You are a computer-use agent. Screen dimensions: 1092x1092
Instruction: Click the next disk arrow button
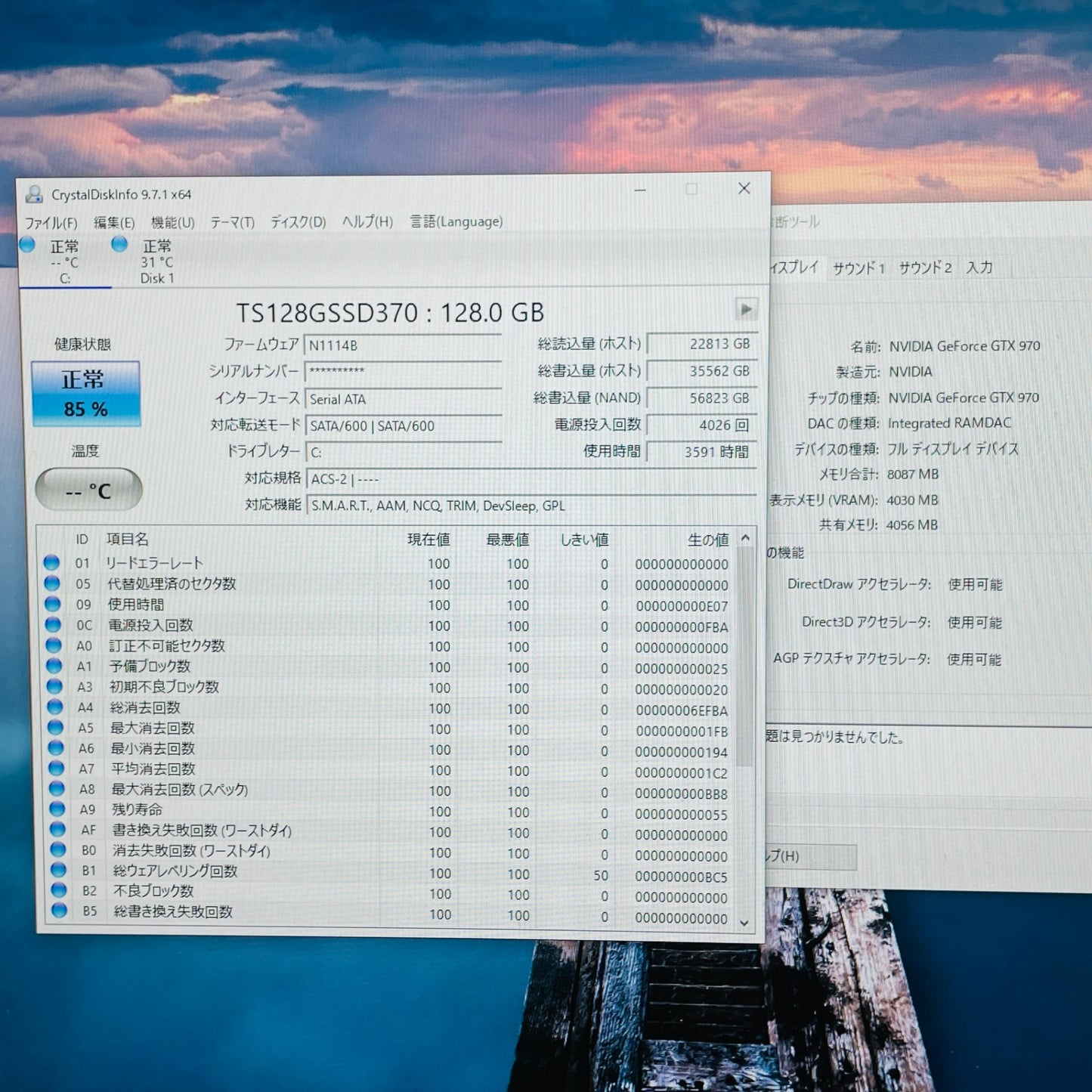(746, 309)
